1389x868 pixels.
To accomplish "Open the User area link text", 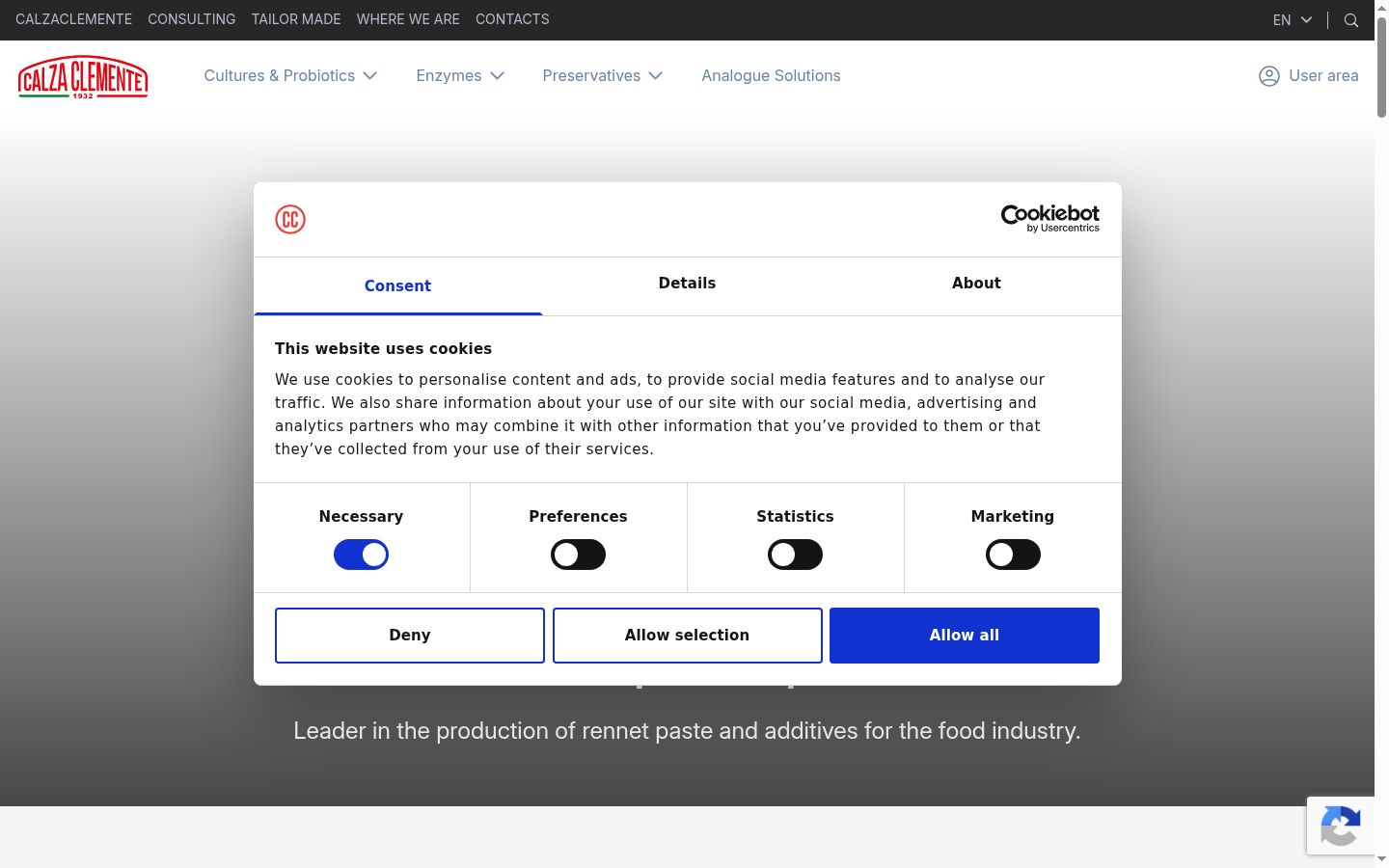I will tap(1323, 76).
